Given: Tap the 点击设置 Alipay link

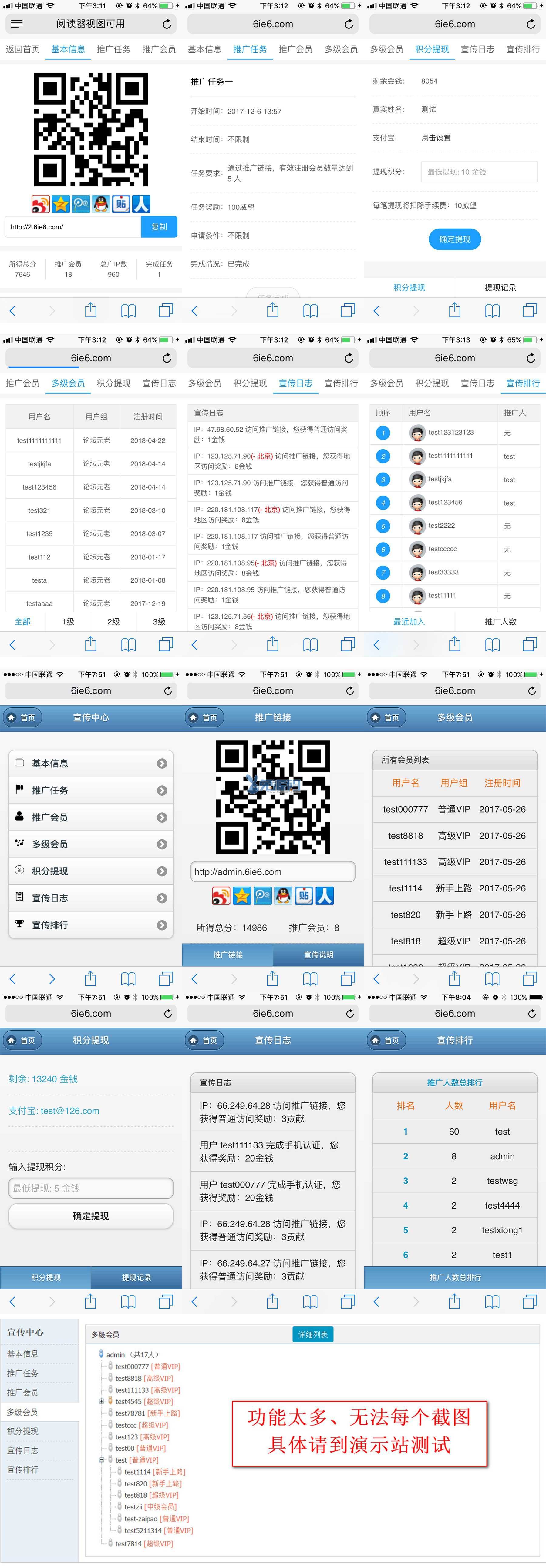Looking at the screenshot, I should pos(436,138).
